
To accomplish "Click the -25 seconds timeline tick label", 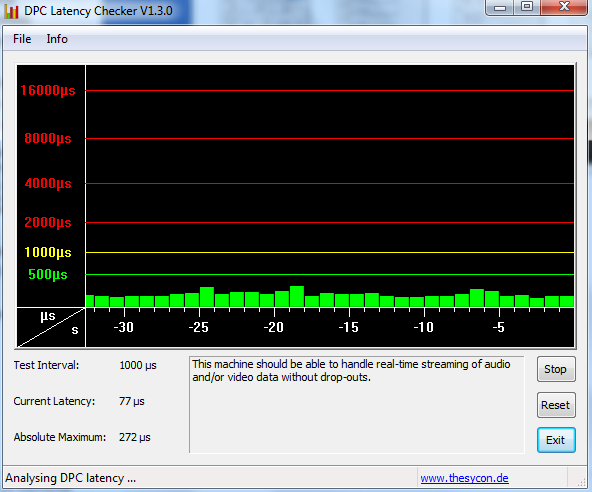I will point(199,327).
